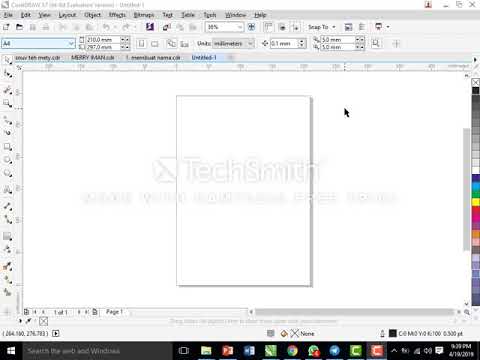Switch to the MERRY IMAN.cdr tab

(x=93, y=58)
